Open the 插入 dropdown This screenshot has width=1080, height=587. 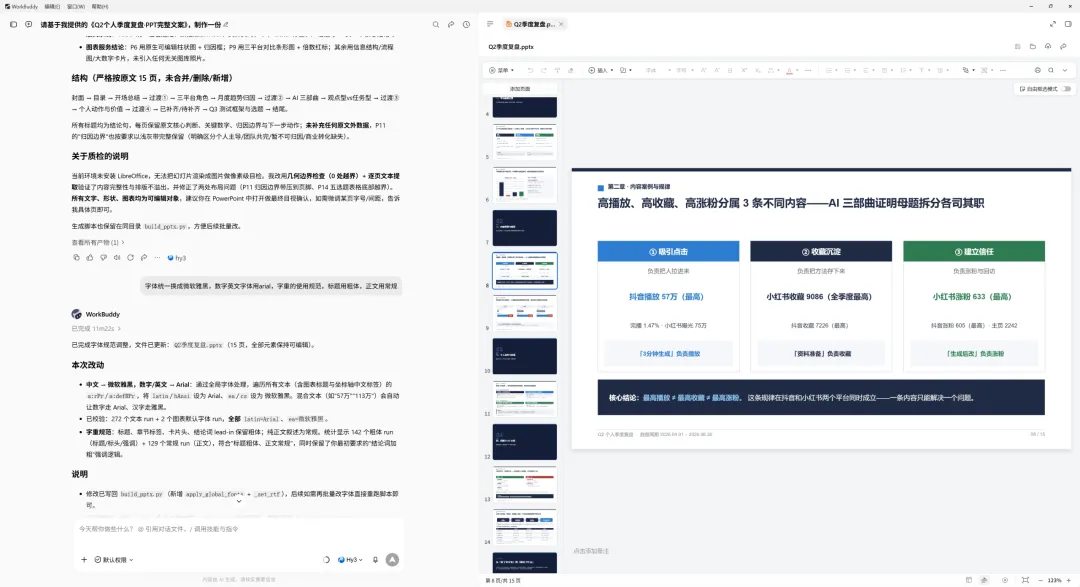pyautogui.click(x=601, y=70)
